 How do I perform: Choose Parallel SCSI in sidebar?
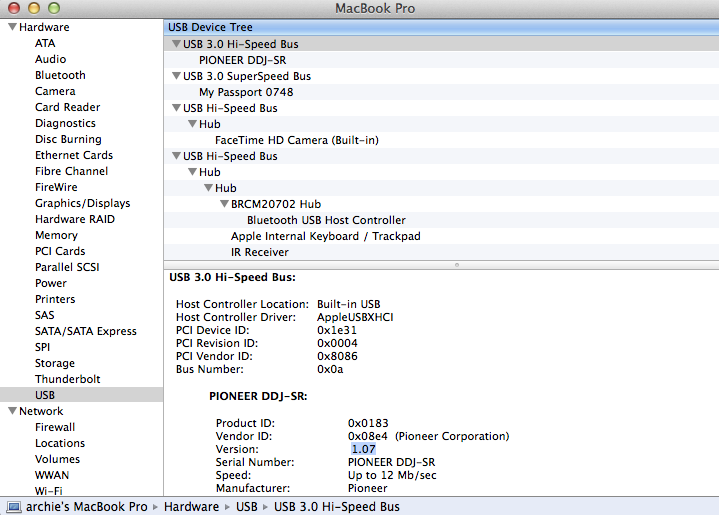coord(67,267)
